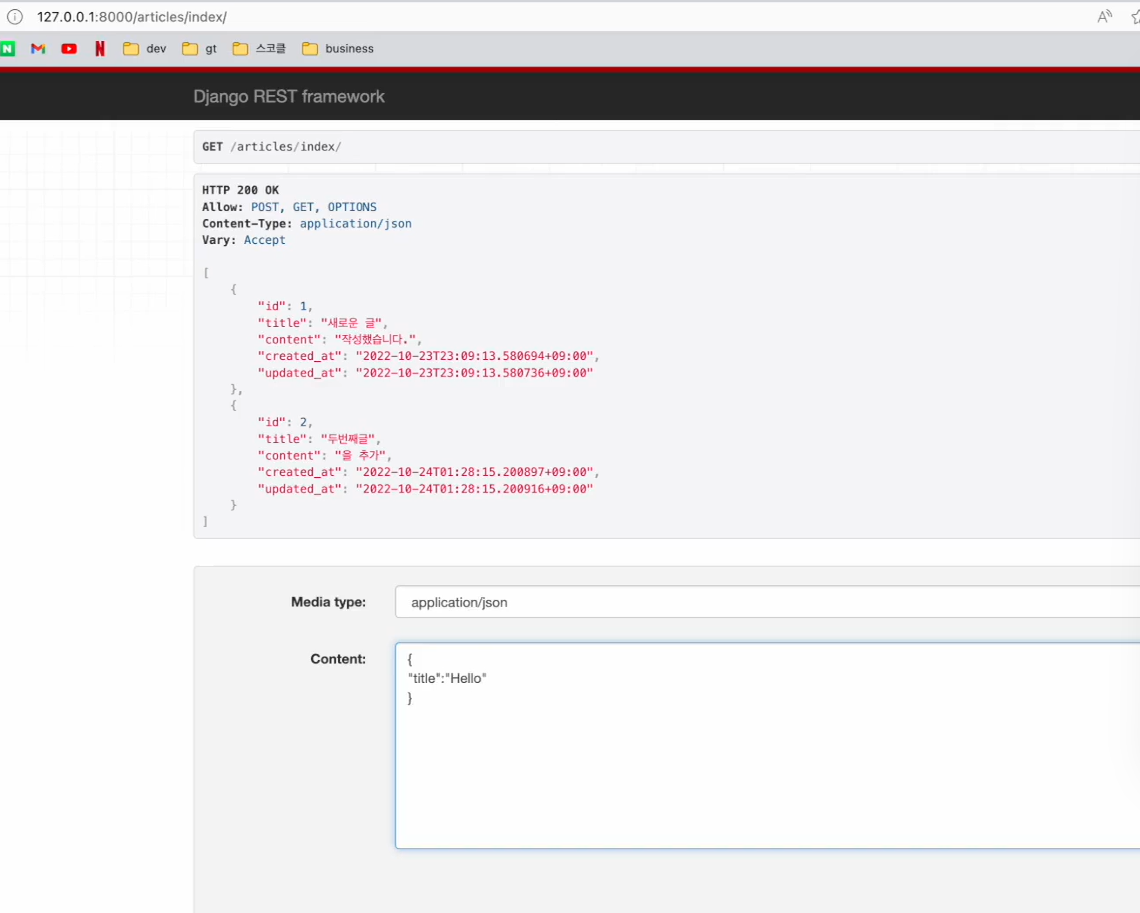Click the title value "새로운 글"
The image size is (1140, 913).
pyautogui.click(x=351, y=323)
